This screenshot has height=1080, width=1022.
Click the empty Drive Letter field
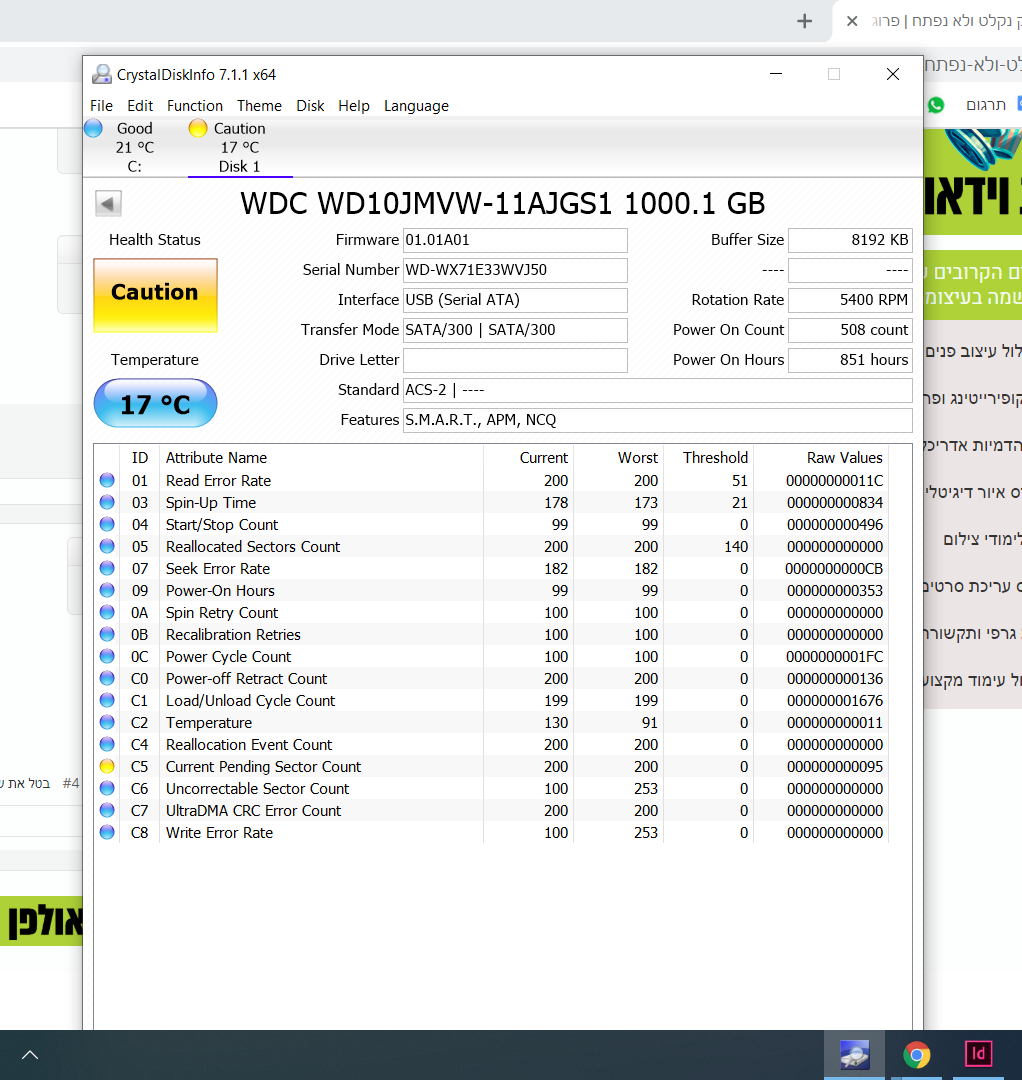click(x=515, y=360)
